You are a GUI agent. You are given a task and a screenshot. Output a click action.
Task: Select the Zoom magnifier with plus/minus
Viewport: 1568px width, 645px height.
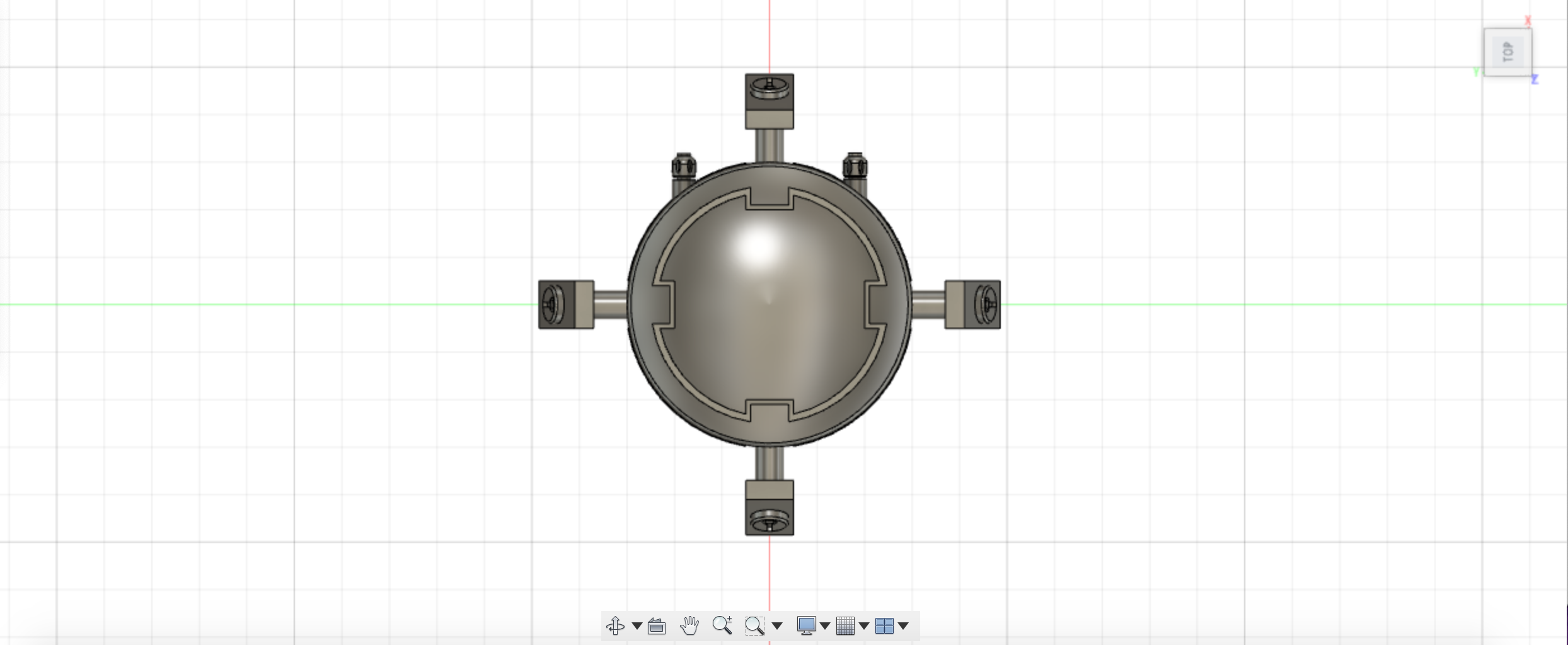(722, 625)
